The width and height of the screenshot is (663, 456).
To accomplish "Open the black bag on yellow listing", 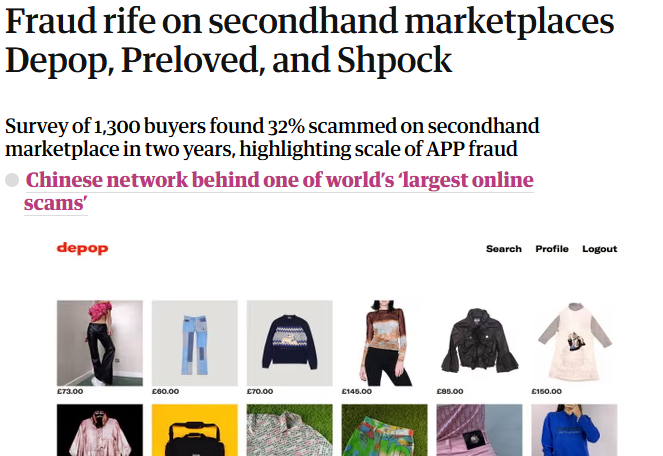I will 194,431.
